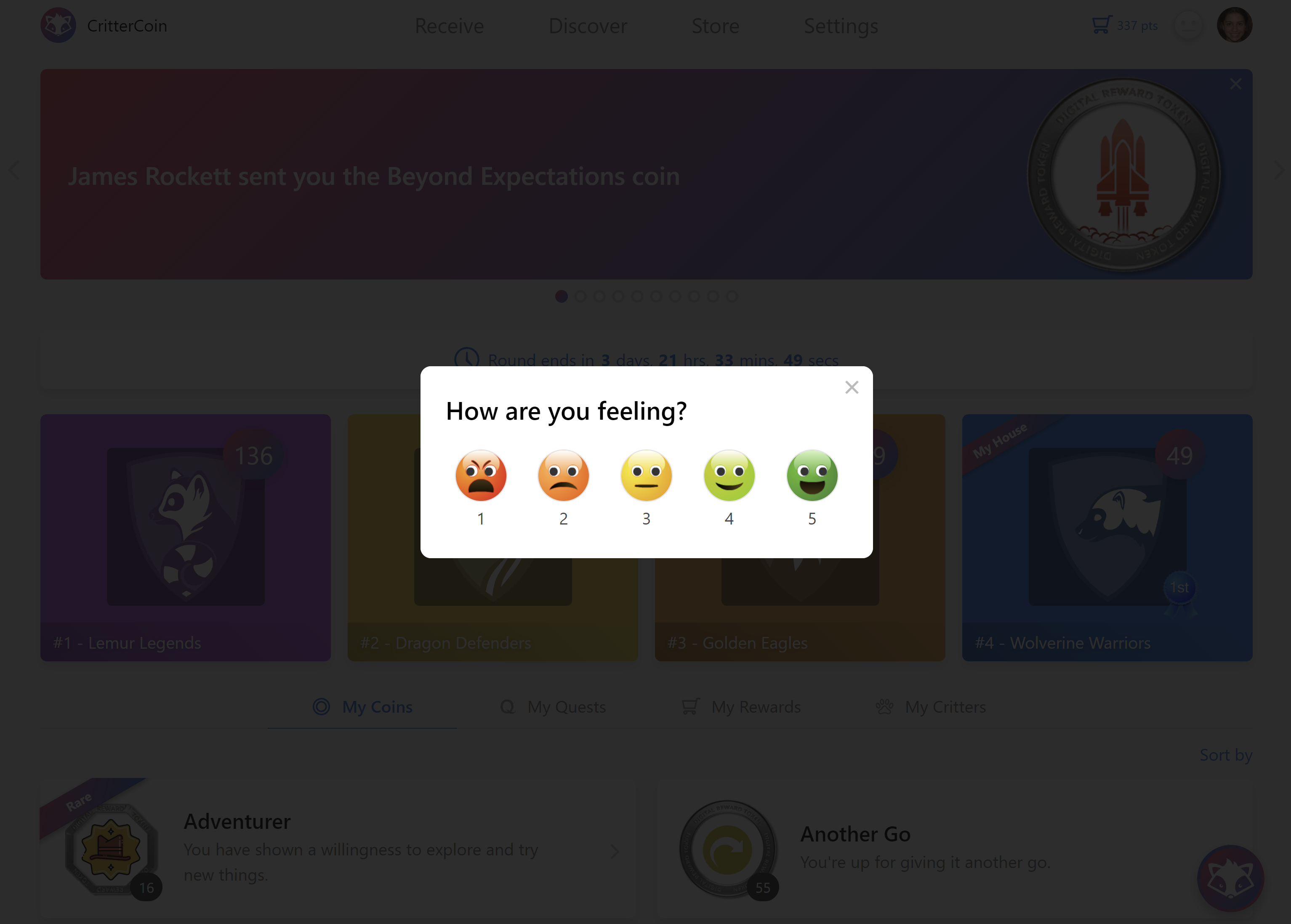Choose the sad orange face rated 2
This screenshot has height=924, width=1291.
563,476
